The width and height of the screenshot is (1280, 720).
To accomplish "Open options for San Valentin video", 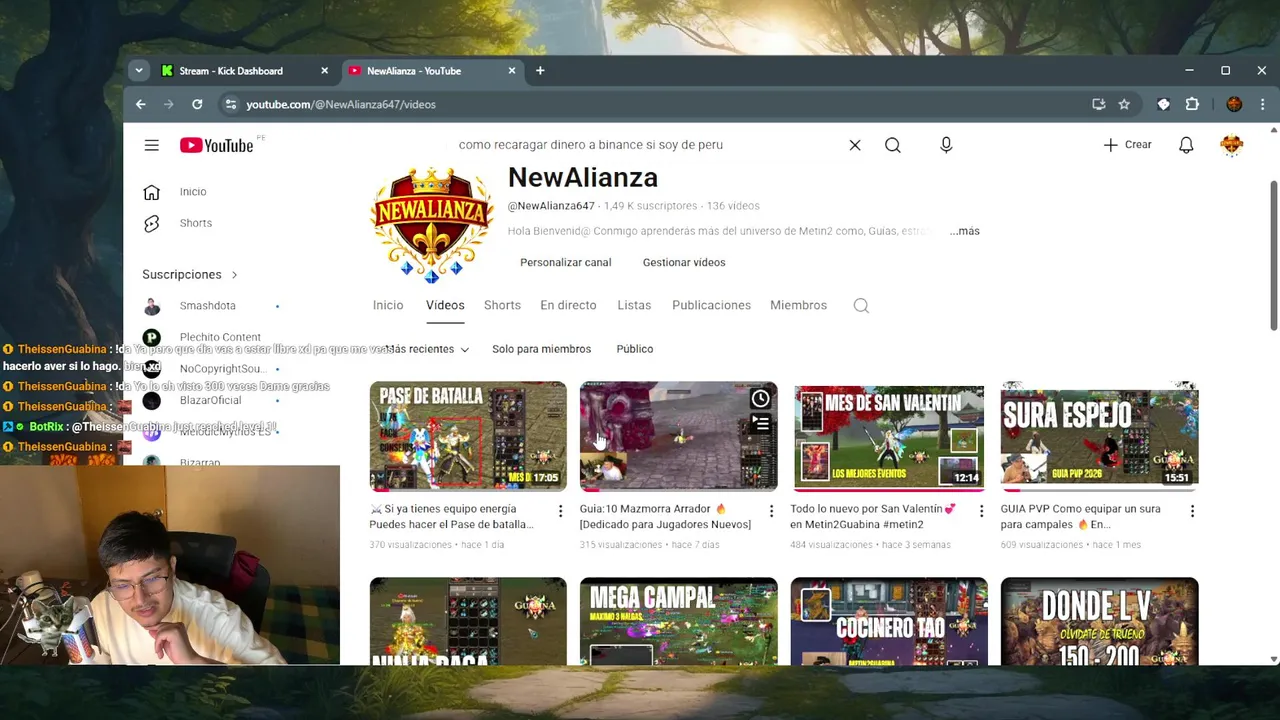I will click(981, 511).
